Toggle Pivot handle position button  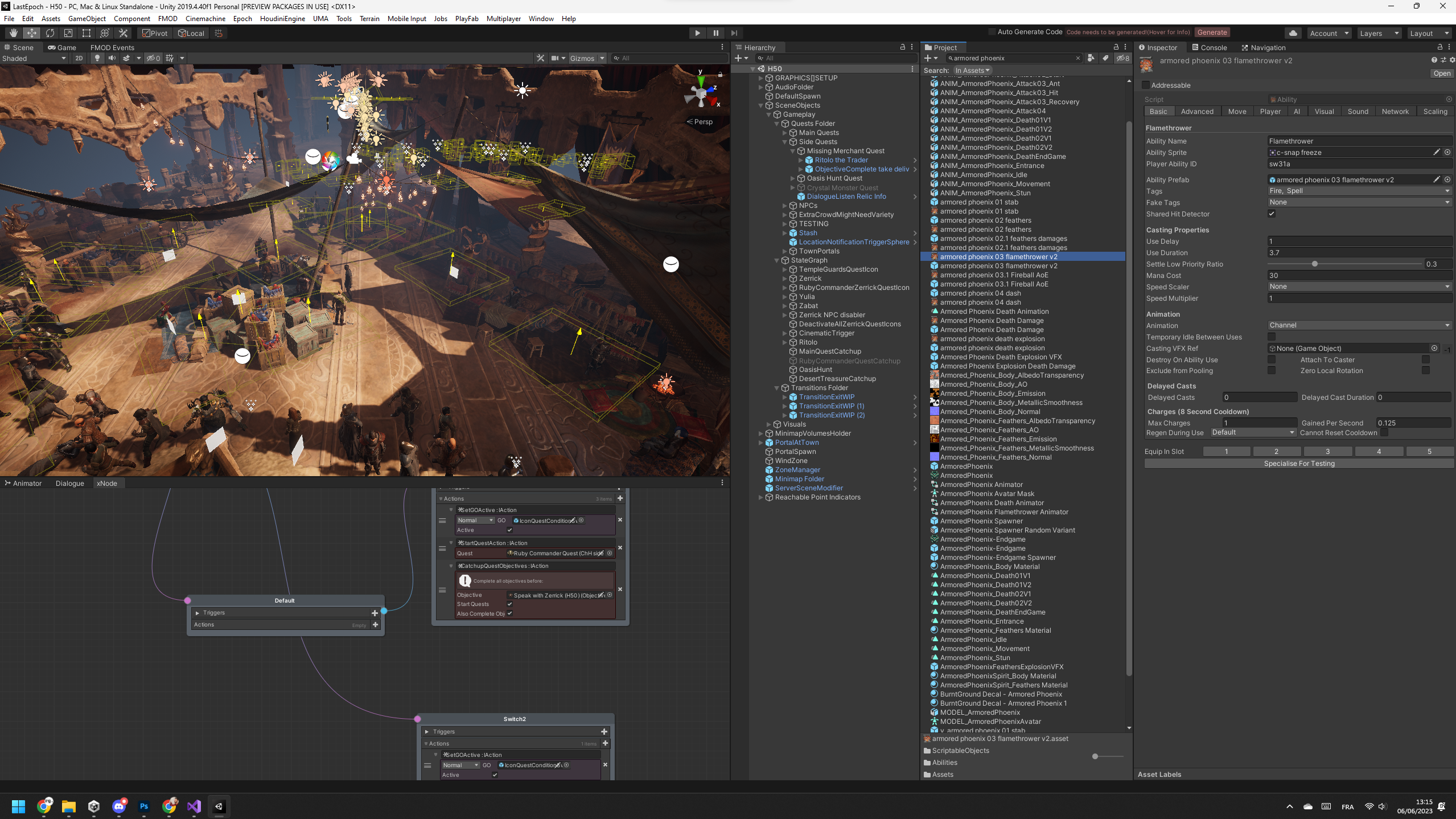point(155,33)
